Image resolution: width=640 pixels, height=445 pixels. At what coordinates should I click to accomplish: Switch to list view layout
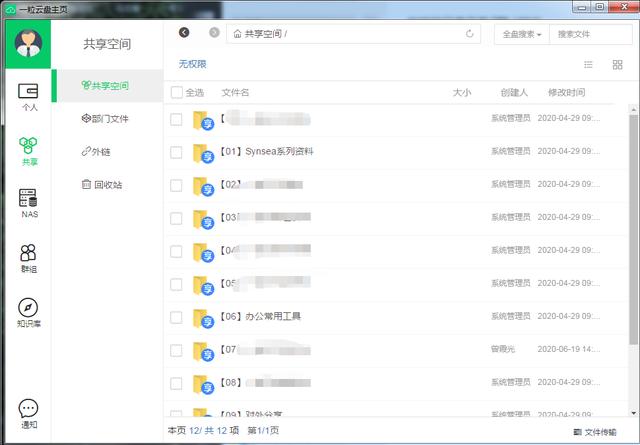click(588, 65)
